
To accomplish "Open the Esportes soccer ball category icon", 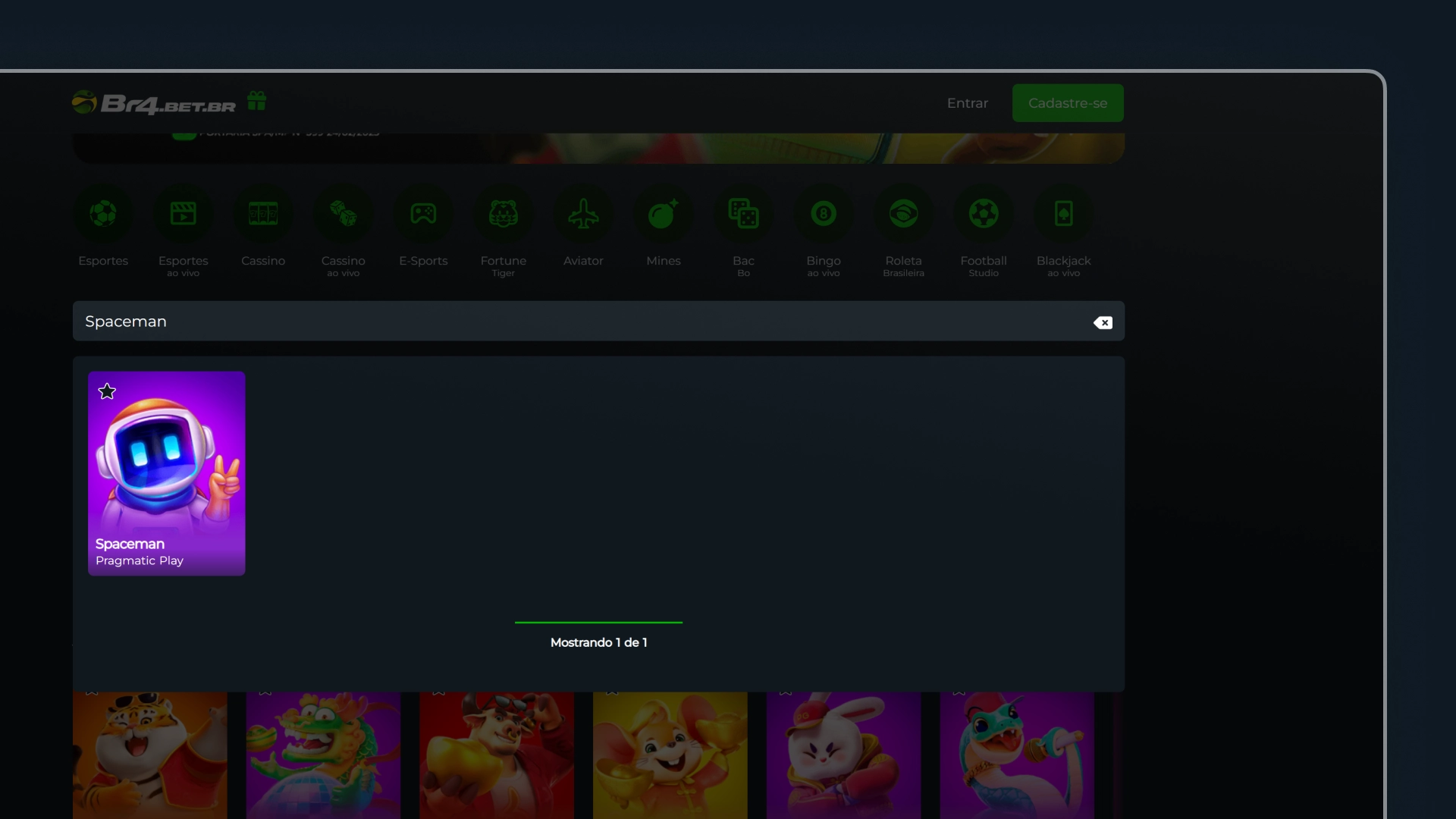I will point(103,214).
